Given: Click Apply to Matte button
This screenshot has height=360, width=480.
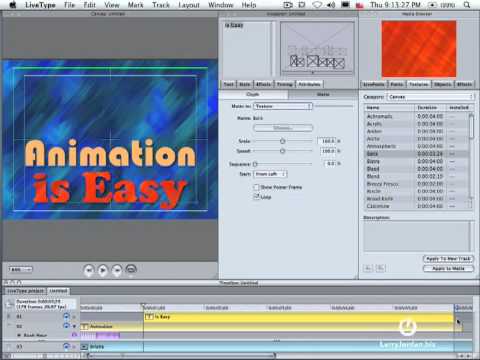Looking at the screenshot, I should pos(448,268).
